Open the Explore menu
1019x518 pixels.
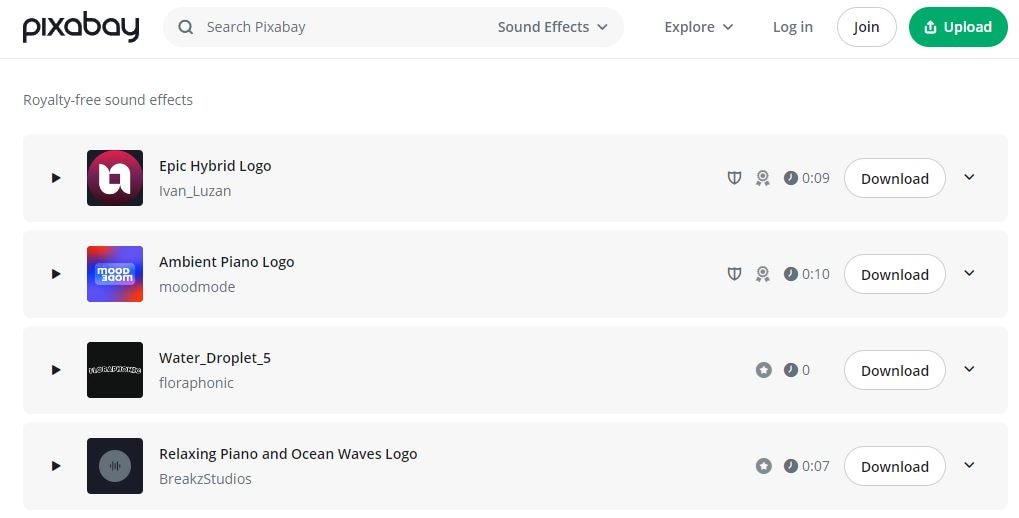click(x=698, y=27)
